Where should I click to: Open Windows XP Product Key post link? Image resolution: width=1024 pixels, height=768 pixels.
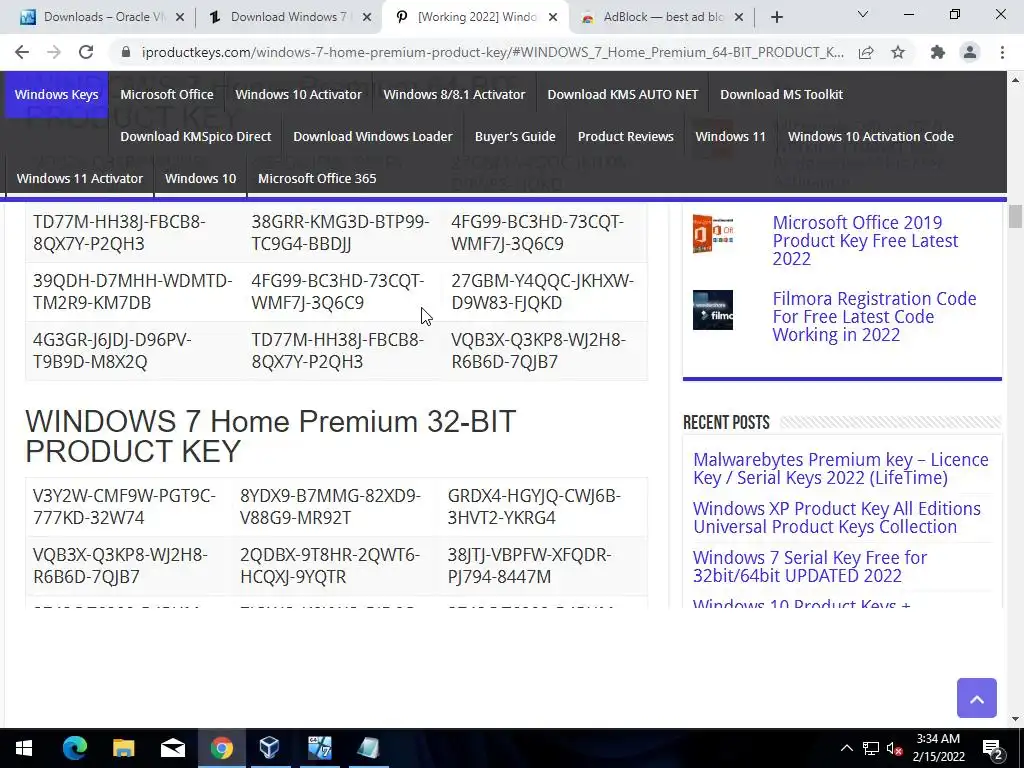click(837, 517)
